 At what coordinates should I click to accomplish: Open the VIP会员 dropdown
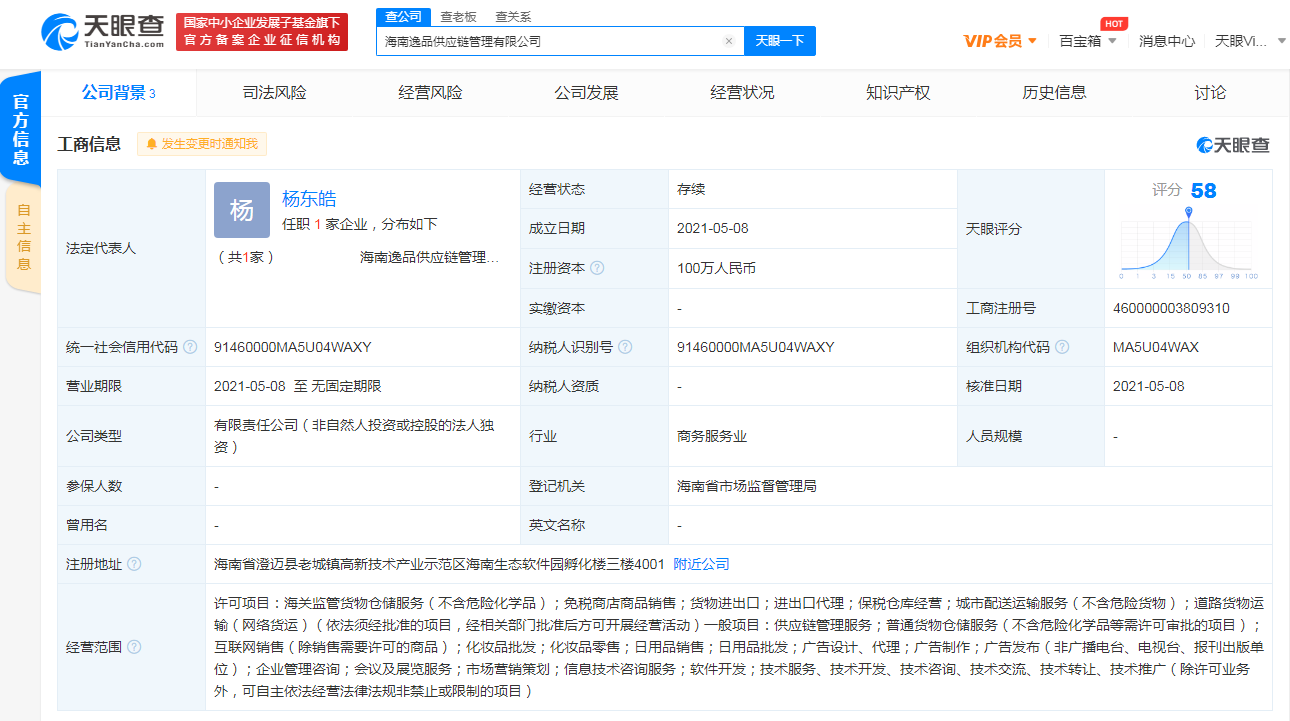(1000, 41)
